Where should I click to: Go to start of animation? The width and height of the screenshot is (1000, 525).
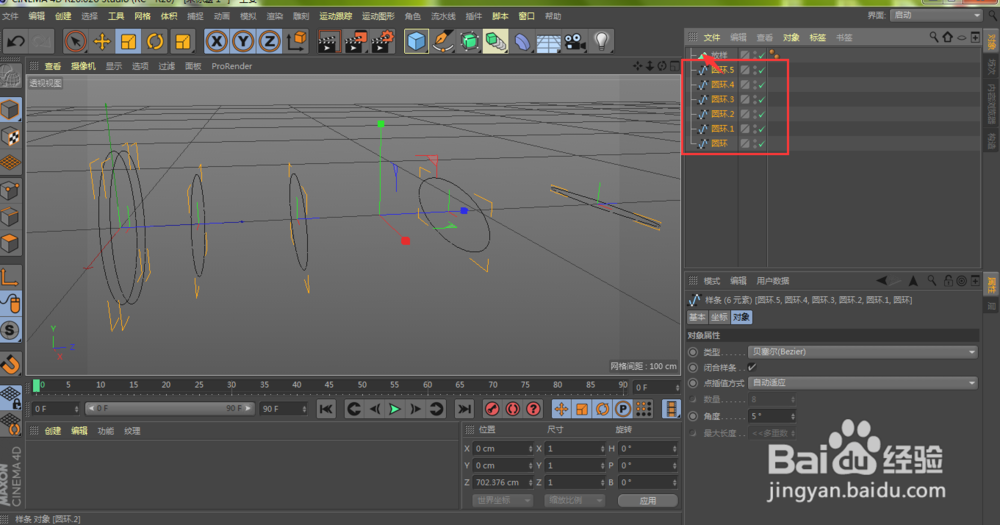(326, 409)
